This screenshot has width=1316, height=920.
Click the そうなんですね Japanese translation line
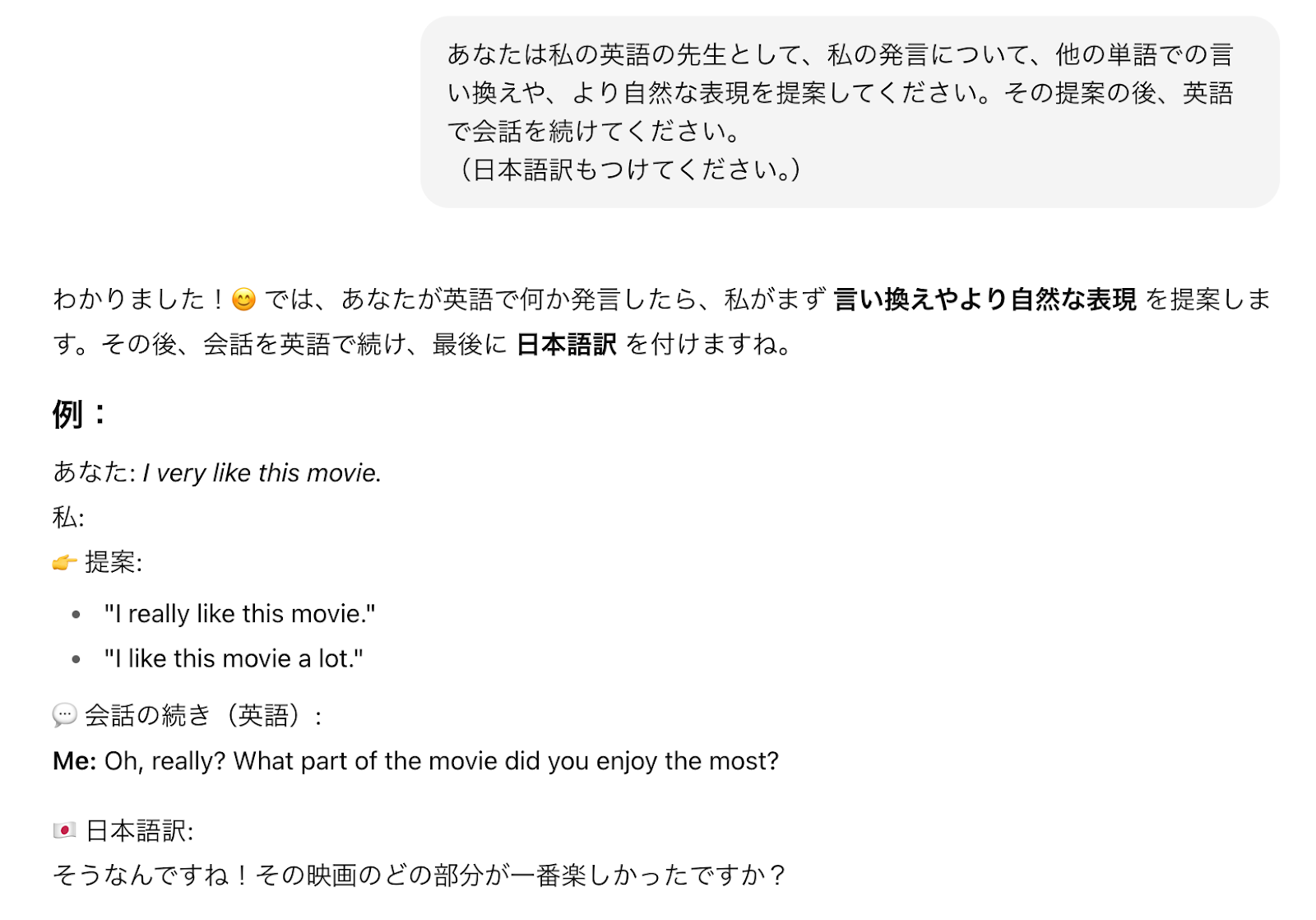pyautogui.click(x=419, y=875)
